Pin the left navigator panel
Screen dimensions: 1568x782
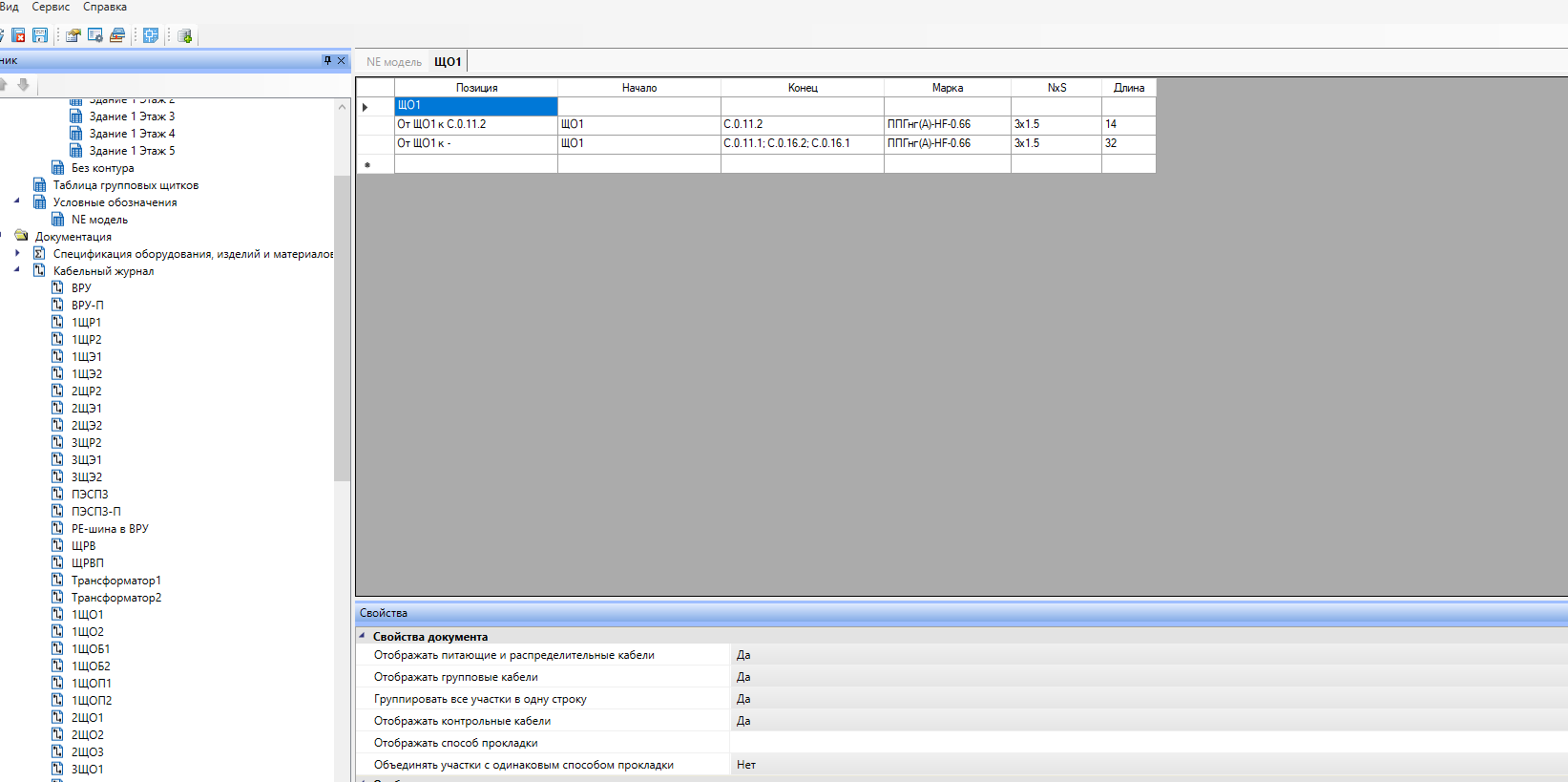click(327, 60)
